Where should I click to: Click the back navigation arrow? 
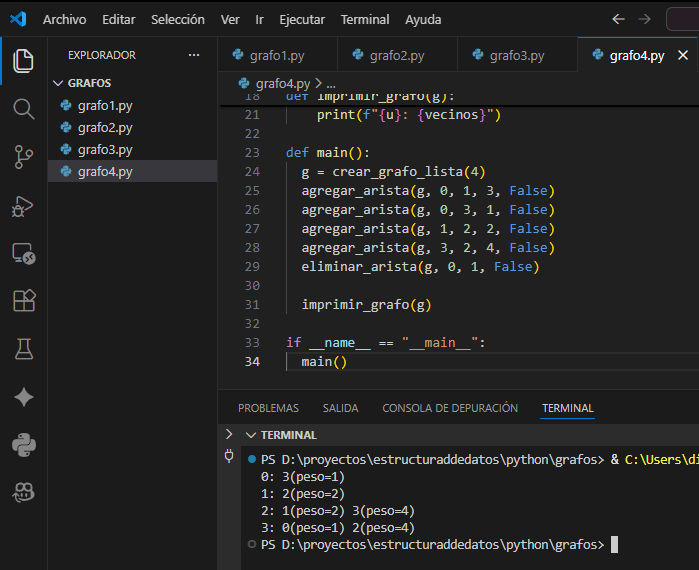[x=618, y=20]
